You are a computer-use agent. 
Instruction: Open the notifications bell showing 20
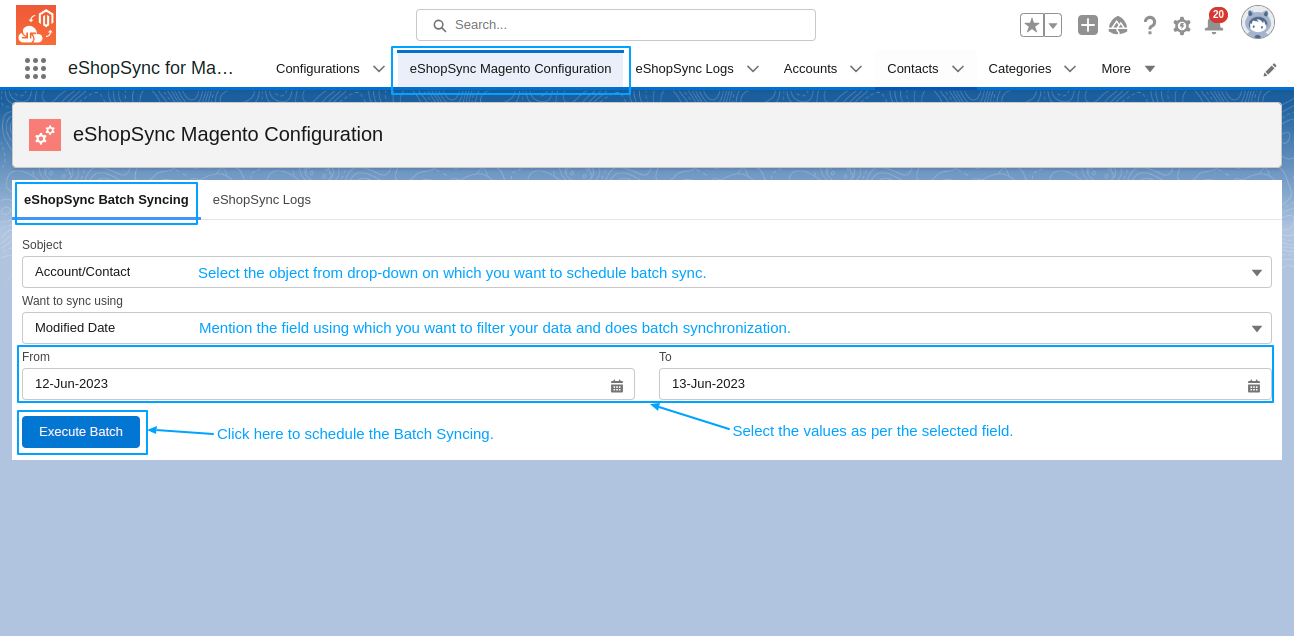pyautogui.click(x=1214, y=23)
